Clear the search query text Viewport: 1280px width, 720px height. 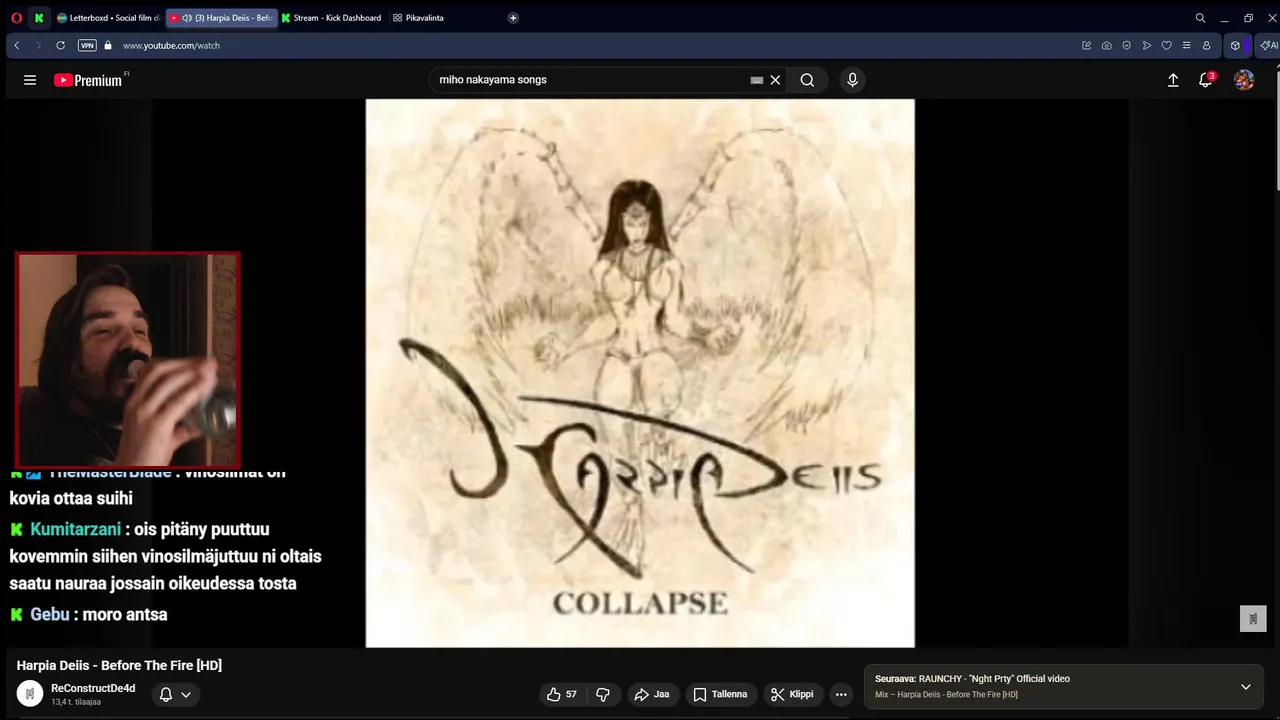tap(775, 80)
